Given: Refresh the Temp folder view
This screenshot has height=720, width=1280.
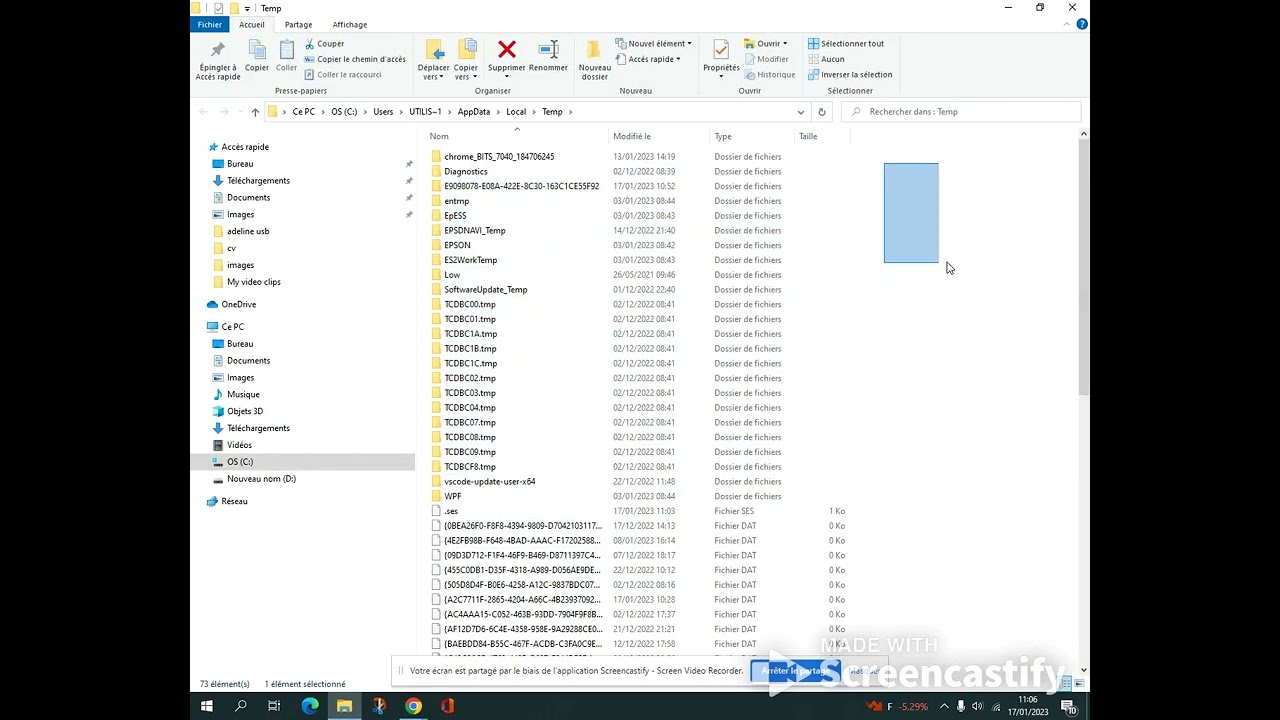Looking at the screenshot, I should pos(822,112).
